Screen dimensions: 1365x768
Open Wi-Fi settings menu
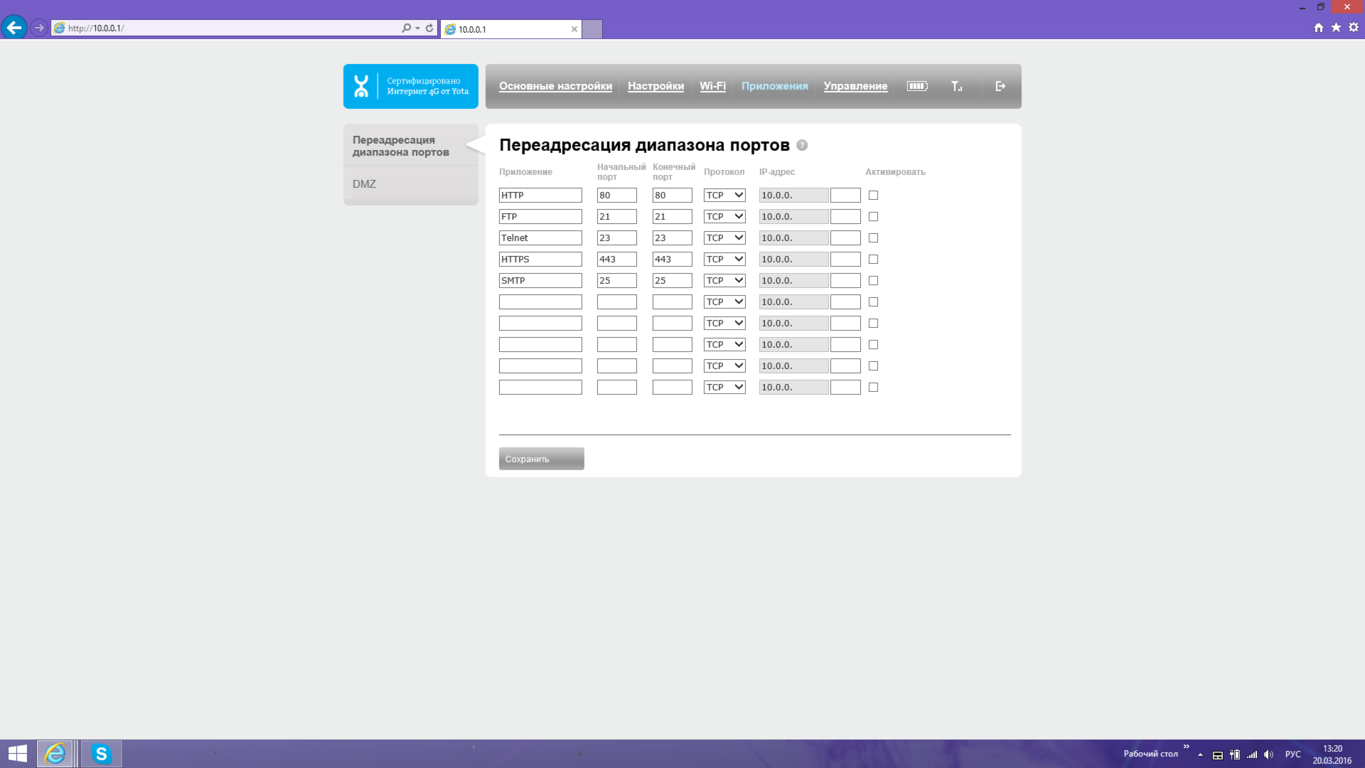point(713,86)
